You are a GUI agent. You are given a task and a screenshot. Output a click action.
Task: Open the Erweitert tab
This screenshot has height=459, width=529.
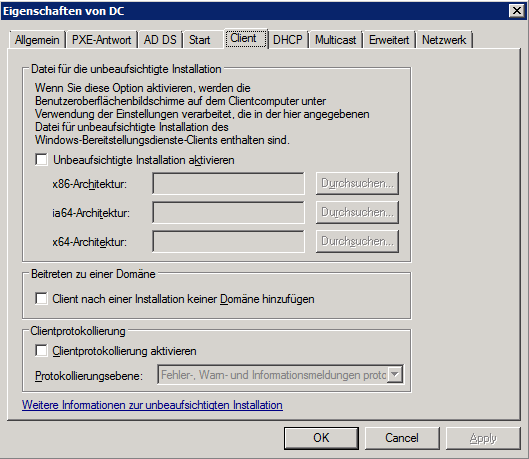pos(389,40)
